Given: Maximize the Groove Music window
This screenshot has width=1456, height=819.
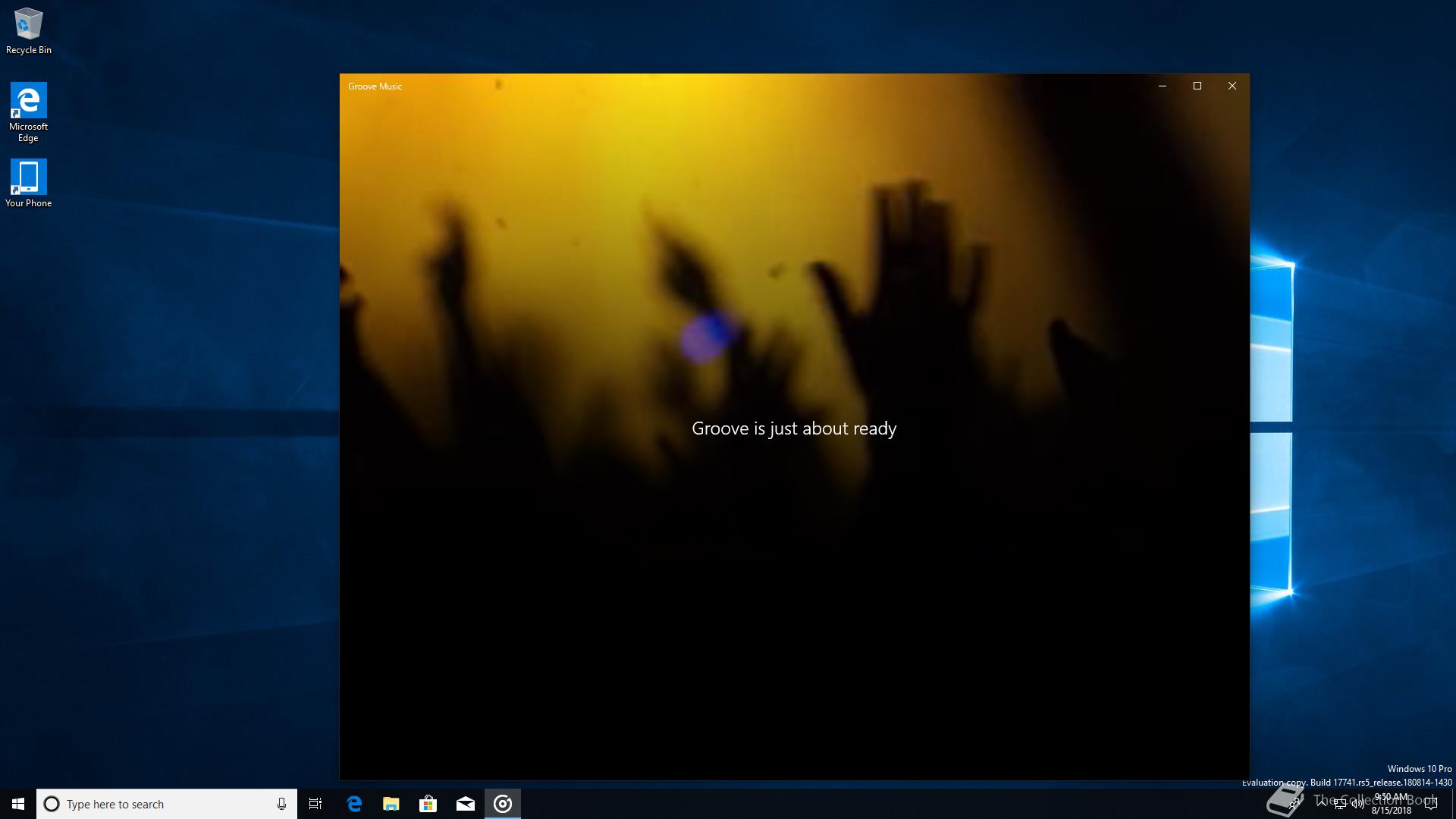Looking at the screenshot, I should pyautogui.click(x=1197, y=86).
